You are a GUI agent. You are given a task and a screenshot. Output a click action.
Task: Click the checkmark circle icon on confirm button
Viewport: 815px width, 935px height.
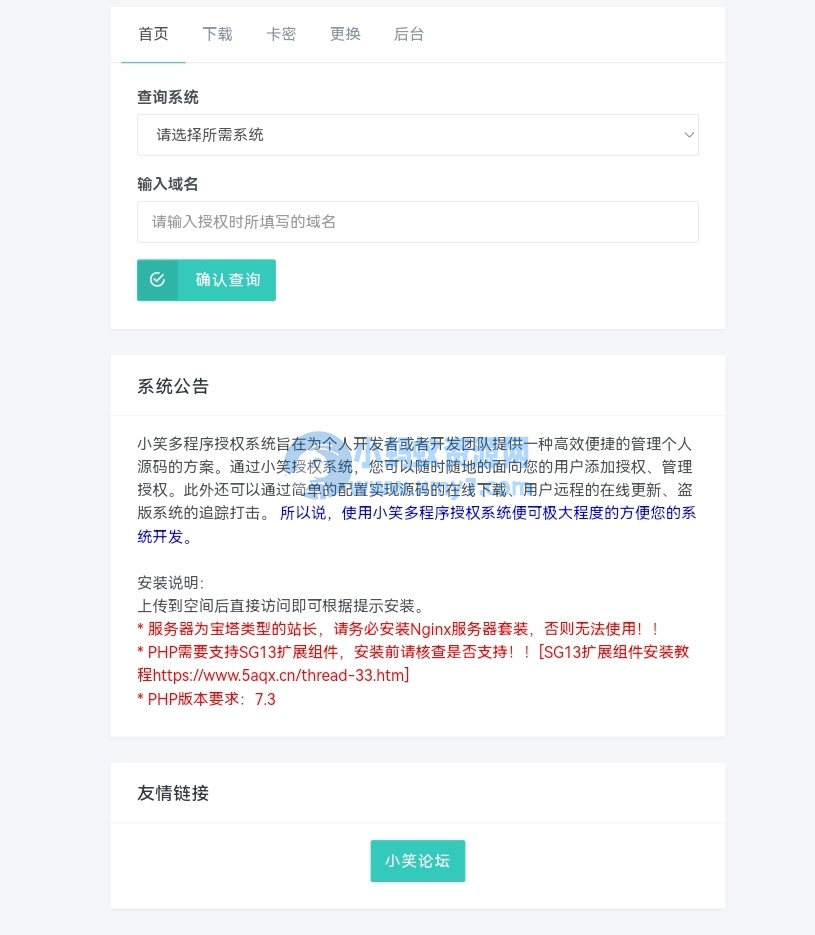(157, 280)
